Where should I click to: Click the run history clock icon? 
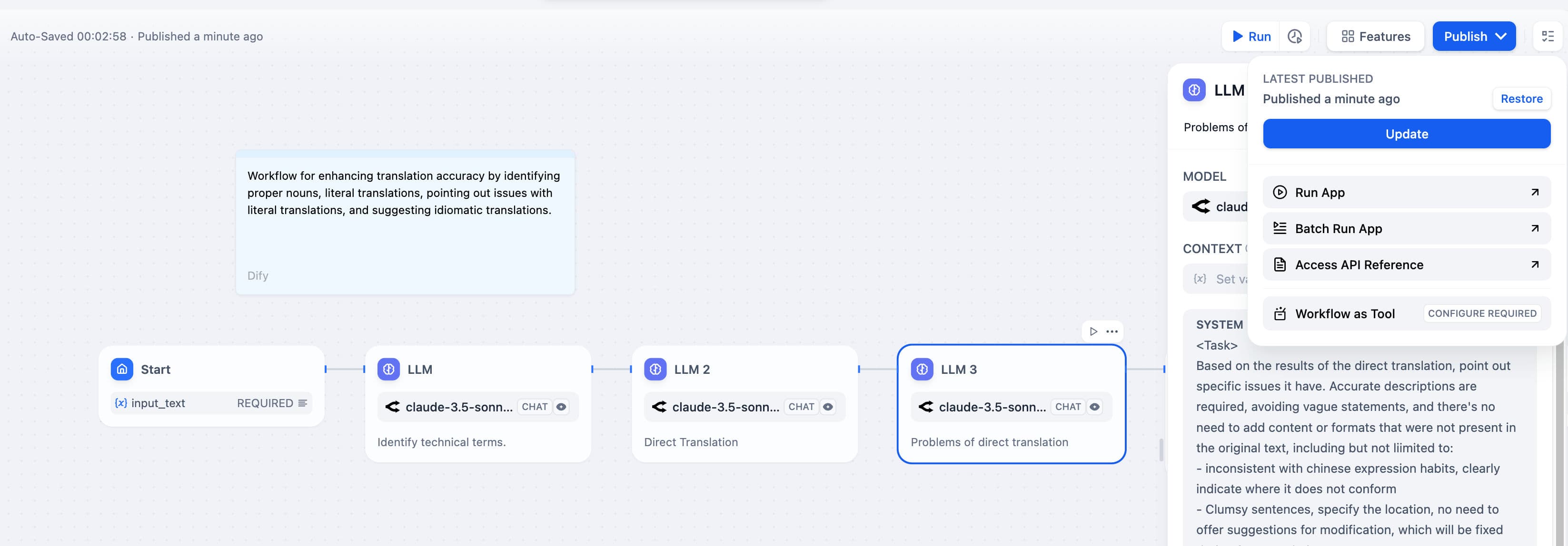(x=1295, y=37)
